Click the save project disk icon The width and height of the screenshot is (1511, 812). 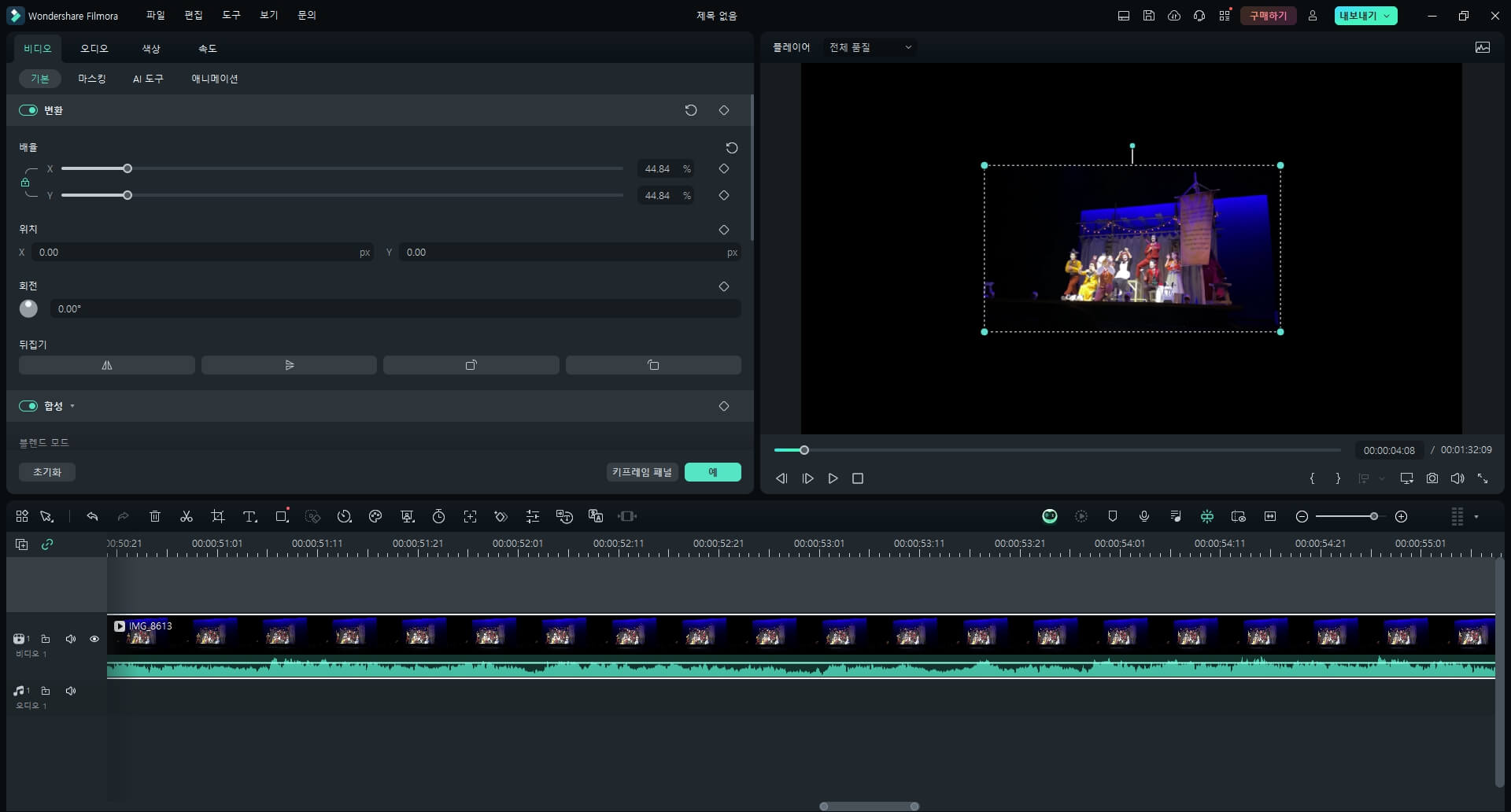click(1149, 16)
